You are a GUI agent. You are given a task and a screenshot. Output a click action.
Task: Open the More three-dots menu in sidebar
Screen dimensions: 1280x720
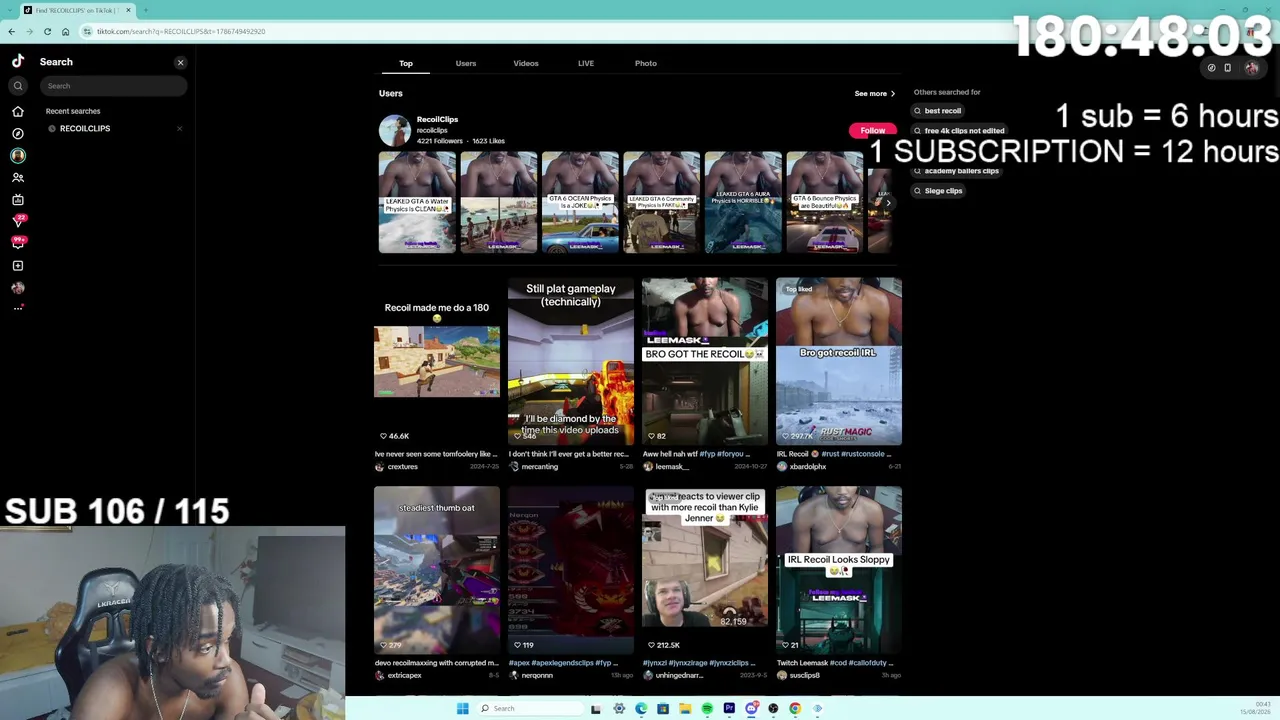pos(18,308)
